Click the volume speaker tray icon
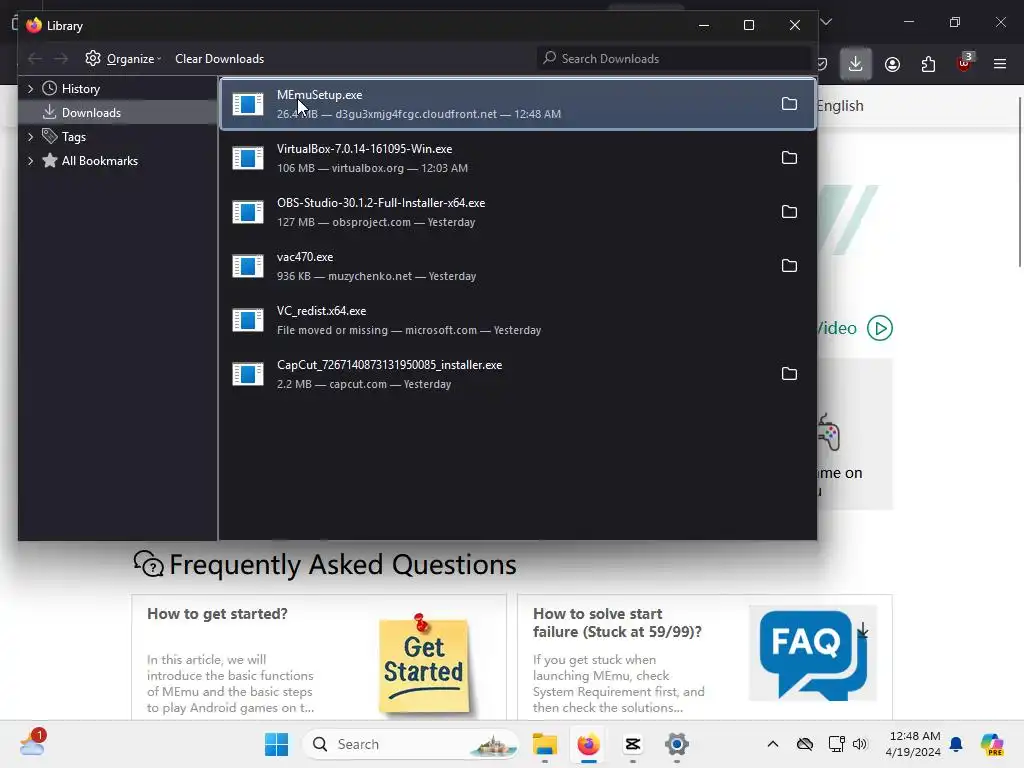 coord(860,744)
